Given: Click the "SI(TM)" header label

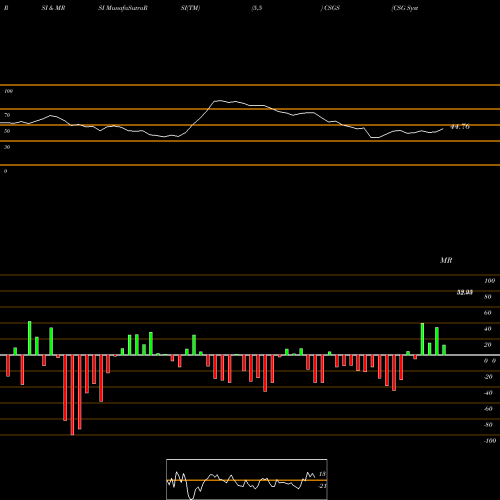Looking at the screenshot, I should point(190,8).
